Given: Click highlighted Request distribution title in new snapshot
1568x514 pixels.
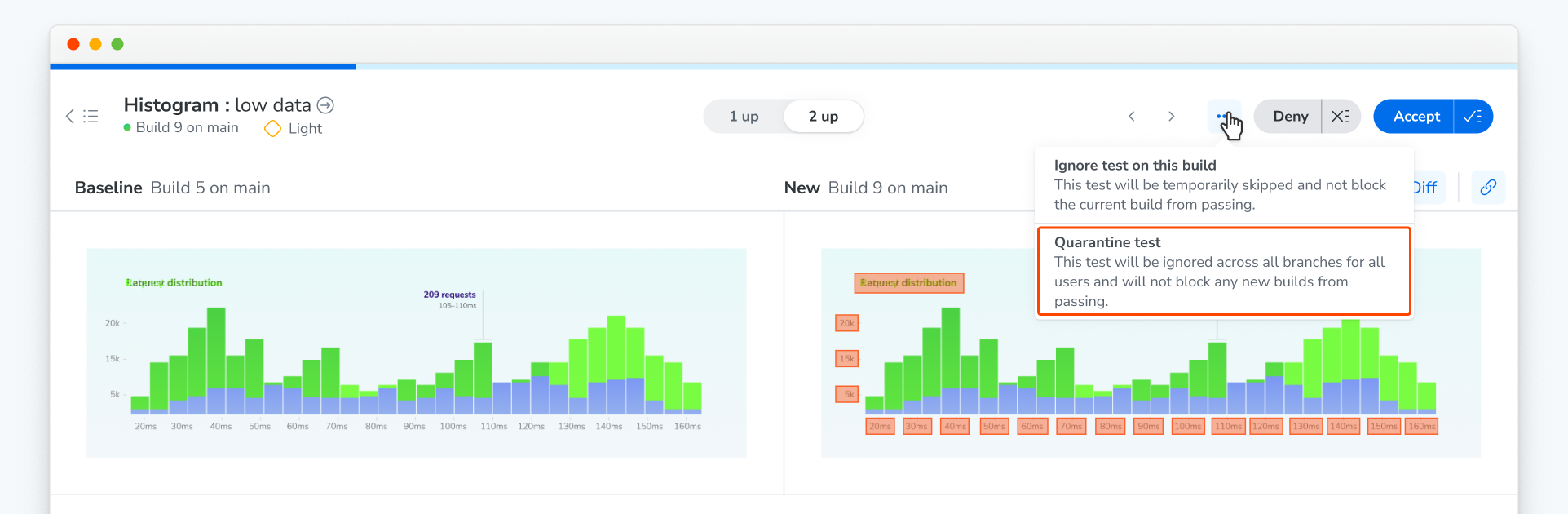Looking at the screenshot, I should click(909, 283).
